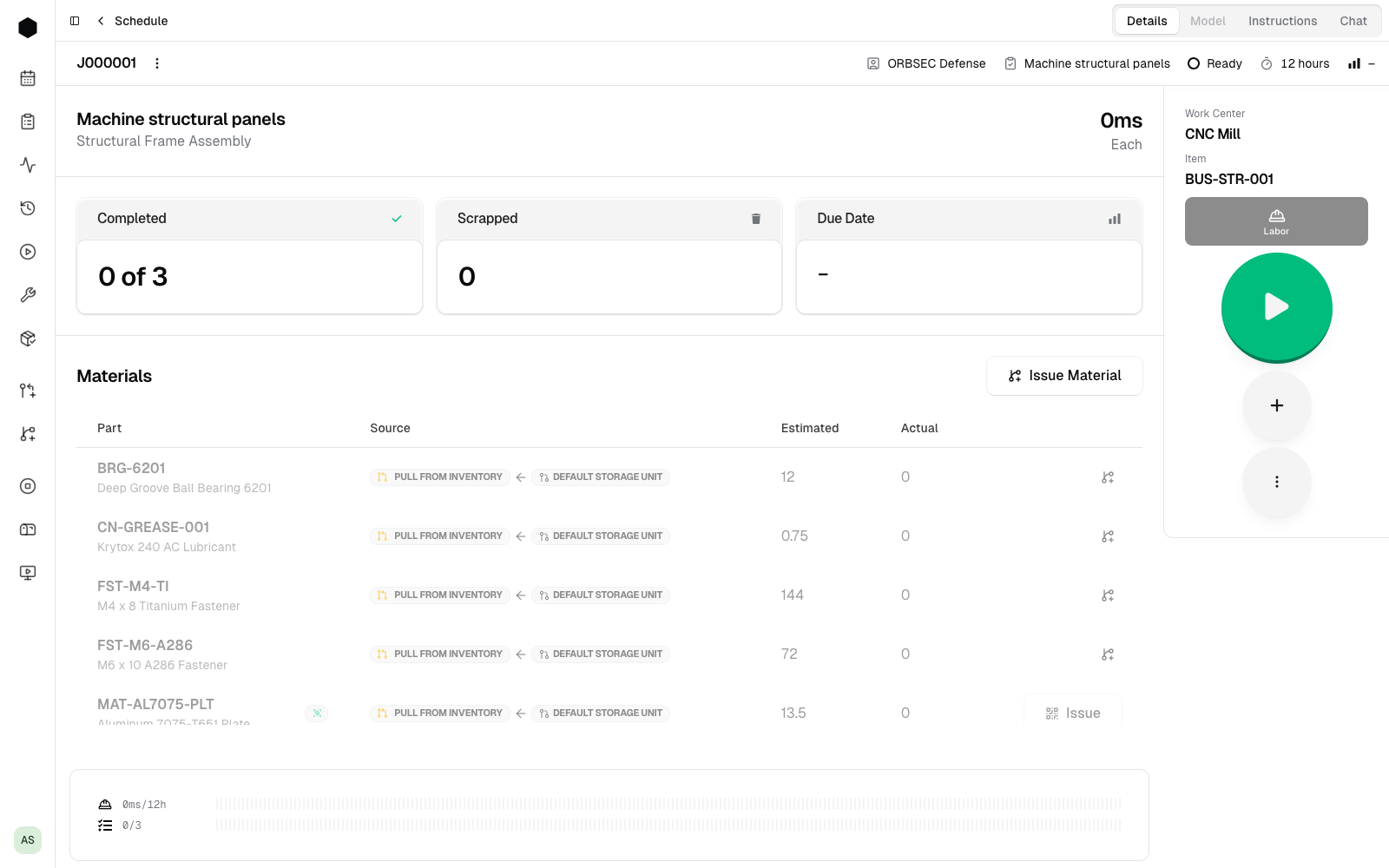Viewport: 1389px width, 868px height.
Task: Click the job number J000001
Action: 107,62
